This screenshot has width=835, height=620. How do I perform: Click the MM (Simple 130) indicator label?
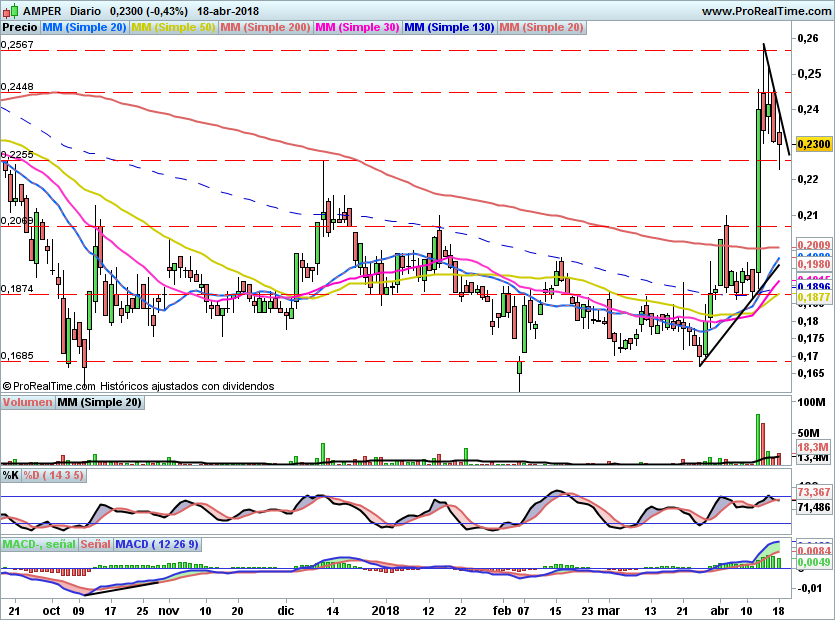pos(449,27)
